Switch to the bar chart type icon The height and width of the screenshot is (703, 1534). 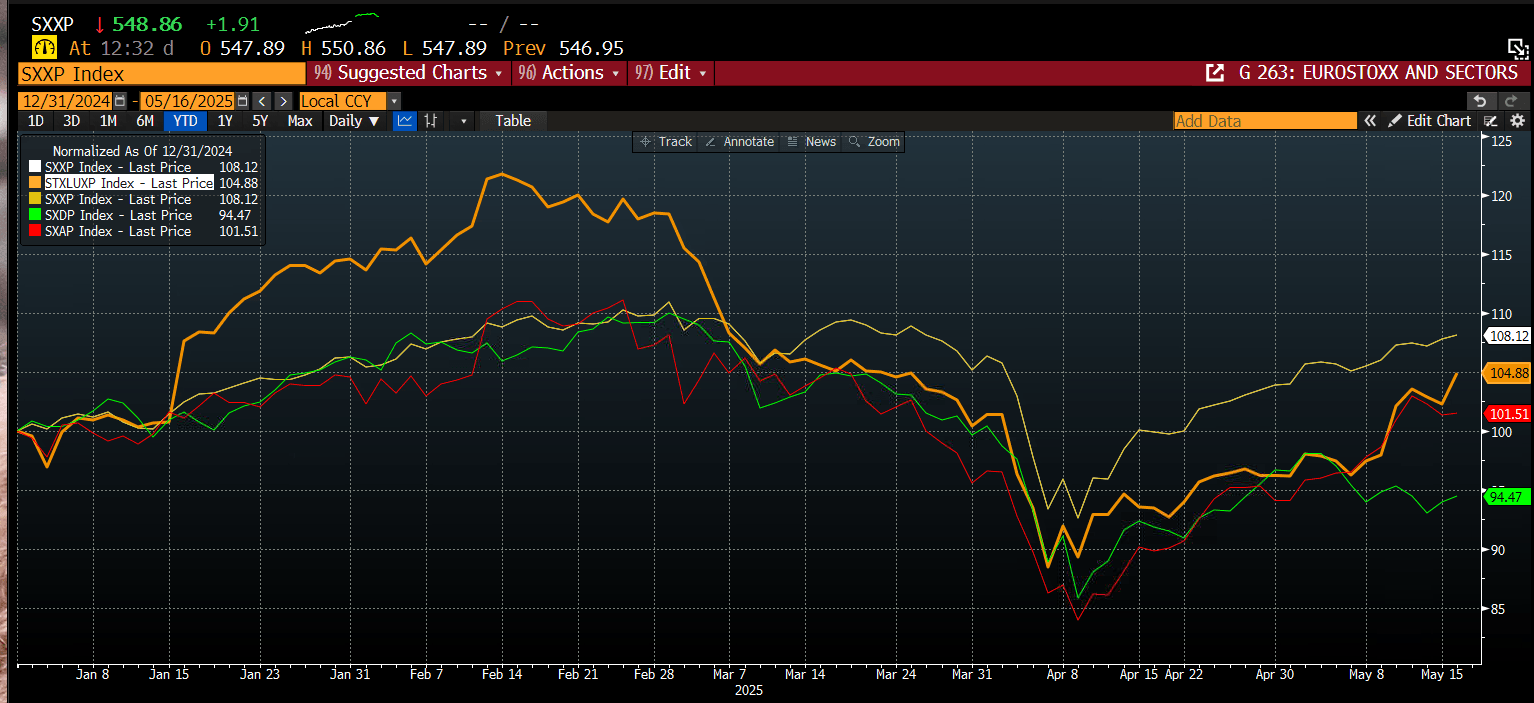tap(432, 121)
